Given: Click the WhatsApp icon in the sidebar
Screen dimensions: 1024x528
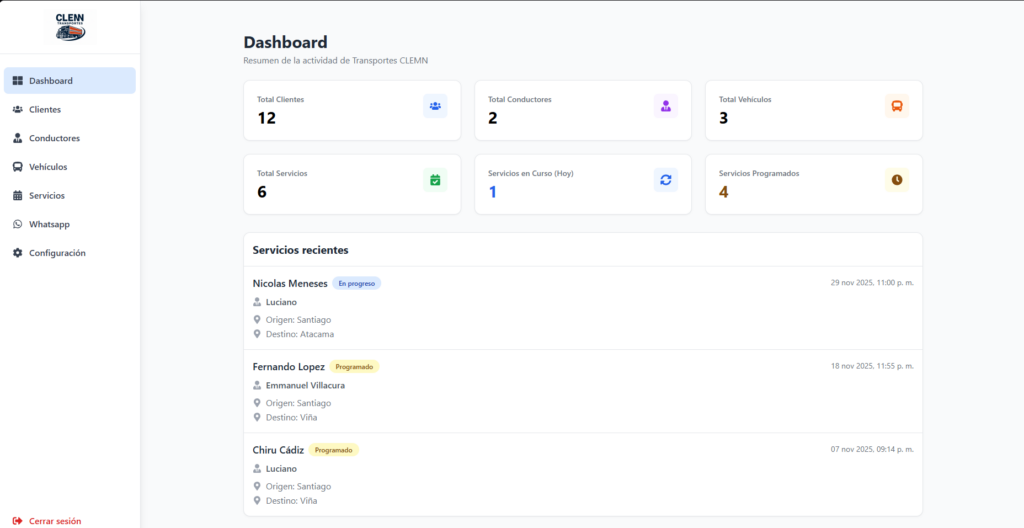Looking at the screenshot, I should 18,224.
